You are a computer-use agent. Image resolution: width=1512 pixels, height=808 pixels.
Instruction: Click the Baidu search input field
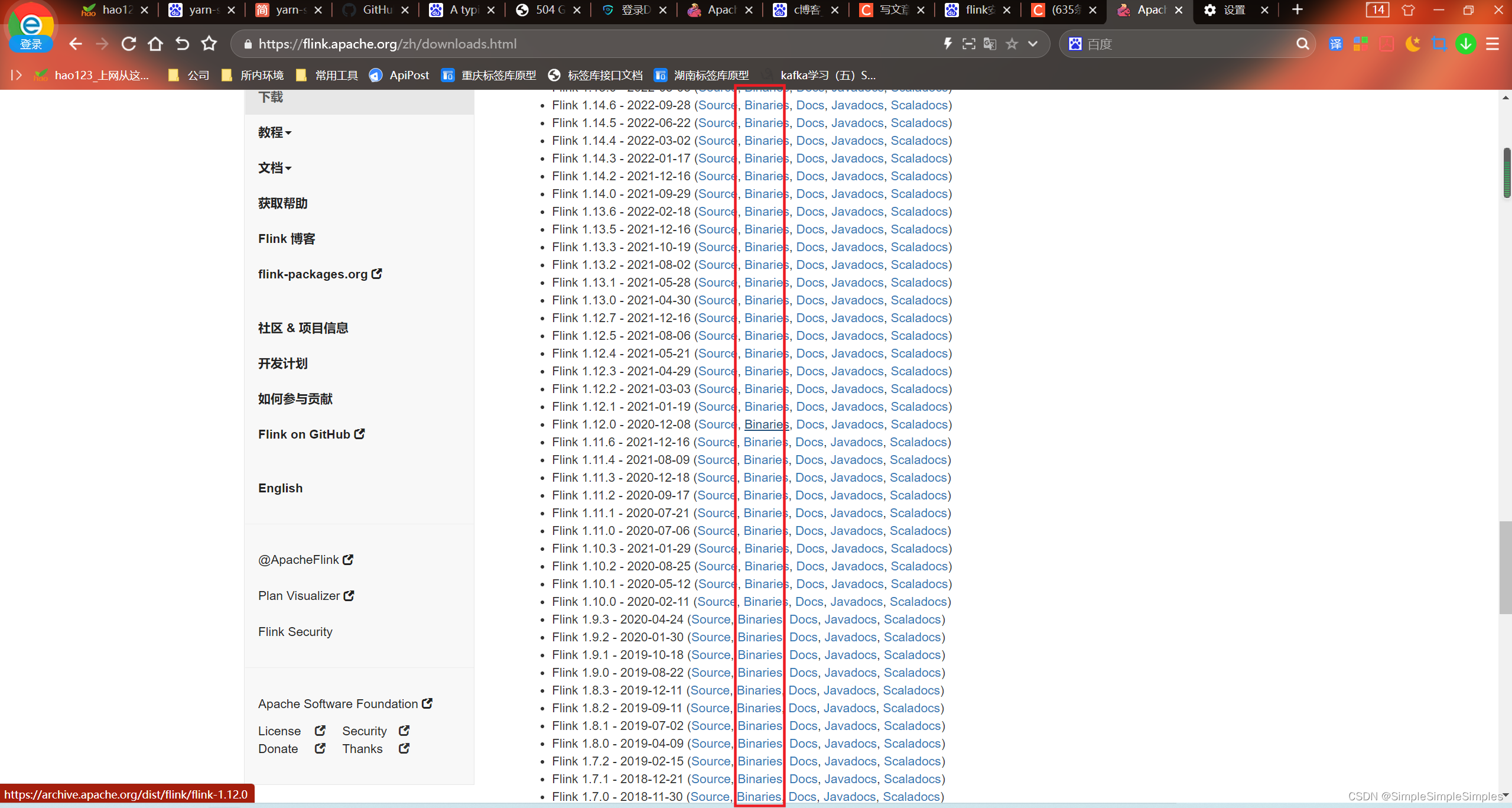coord(1188,44)
